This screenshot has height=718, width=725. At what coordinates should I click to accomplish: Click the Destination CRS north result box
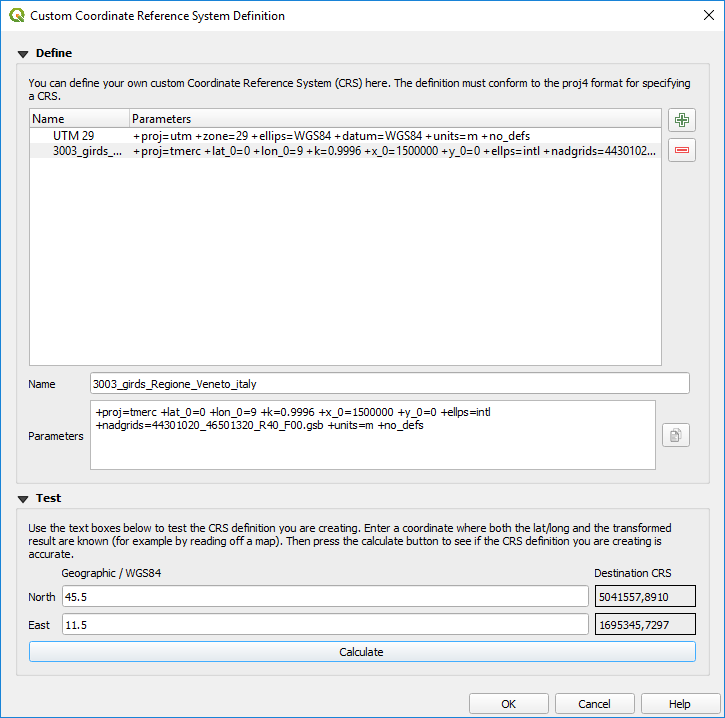click(x=644, y=596)
